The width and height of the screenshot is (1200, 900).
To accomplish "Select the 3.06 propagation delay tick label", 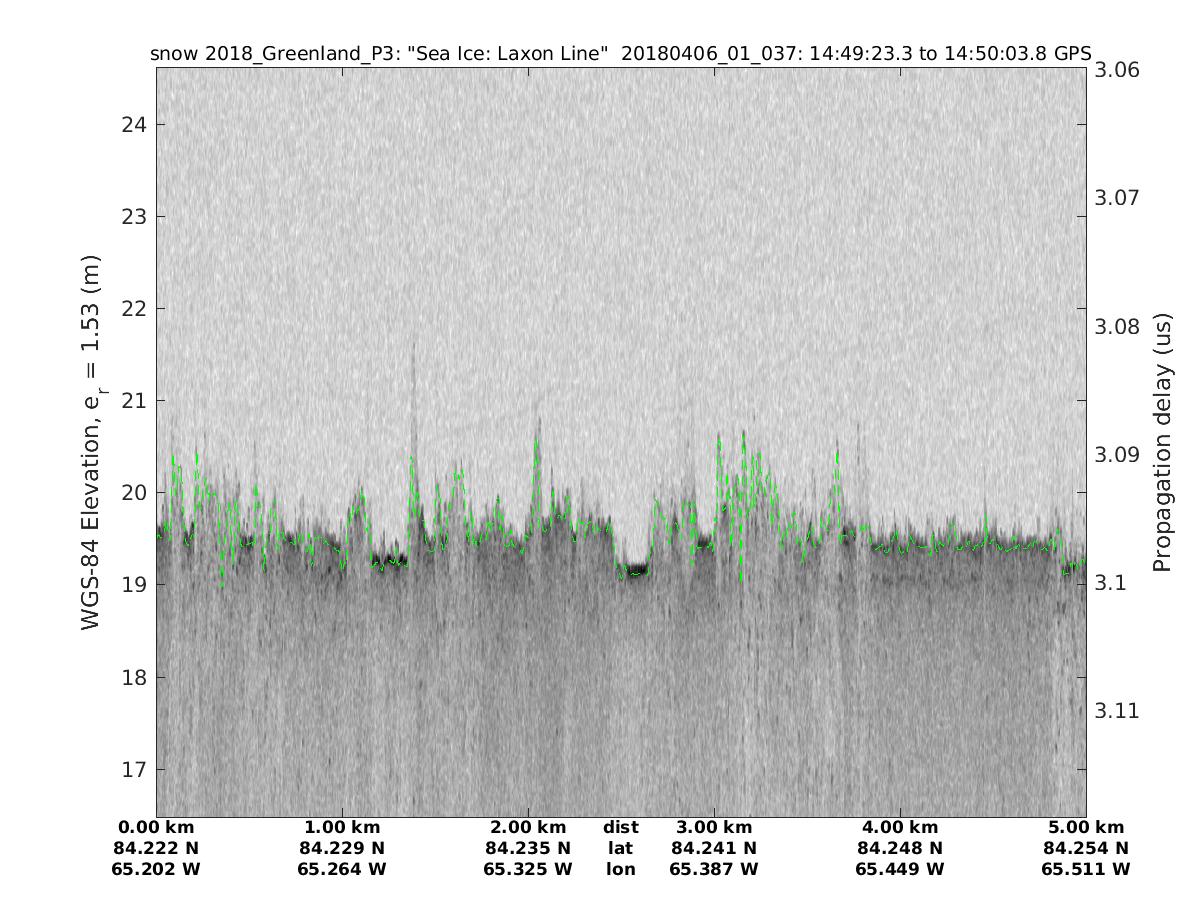I will click(1117, 70).
